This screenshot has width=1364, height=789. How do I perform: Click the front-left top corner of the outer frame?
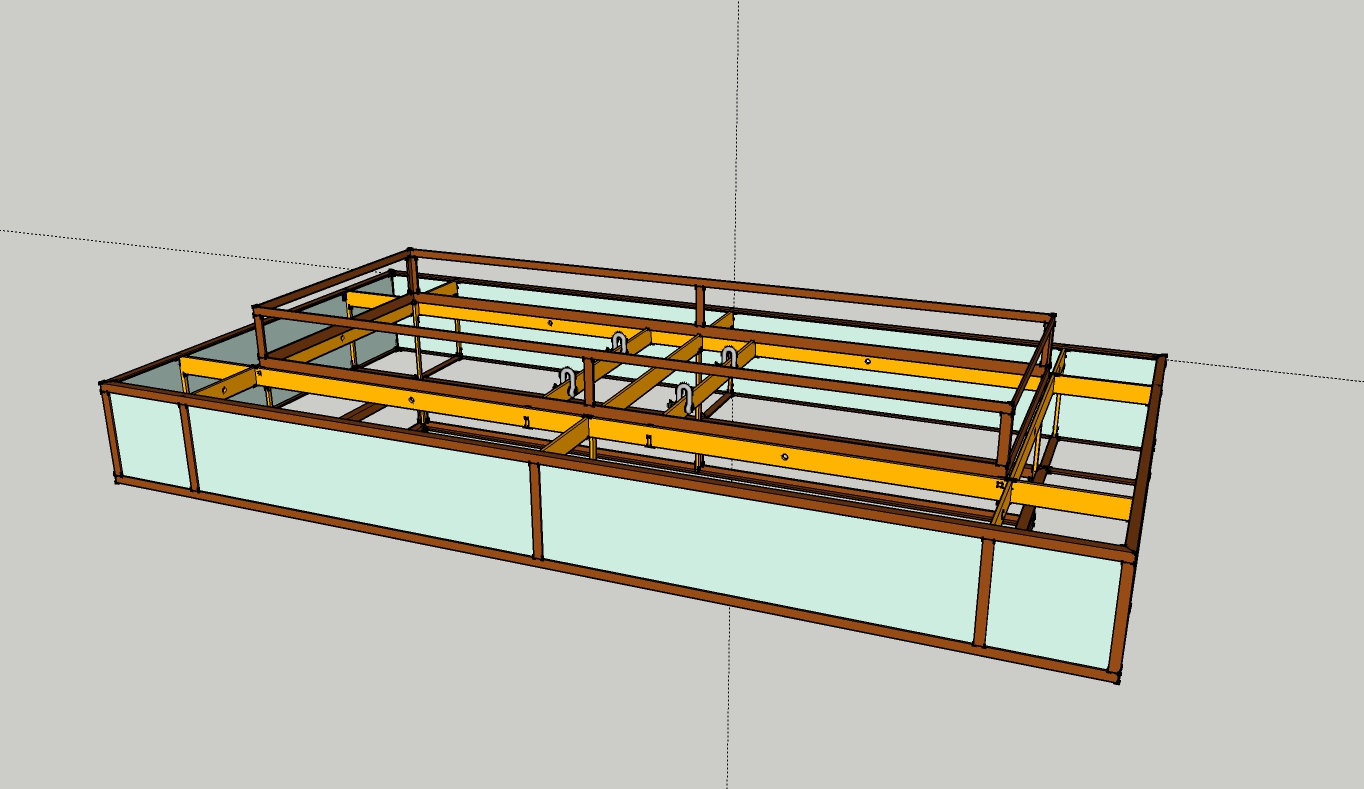click(105, 387)
